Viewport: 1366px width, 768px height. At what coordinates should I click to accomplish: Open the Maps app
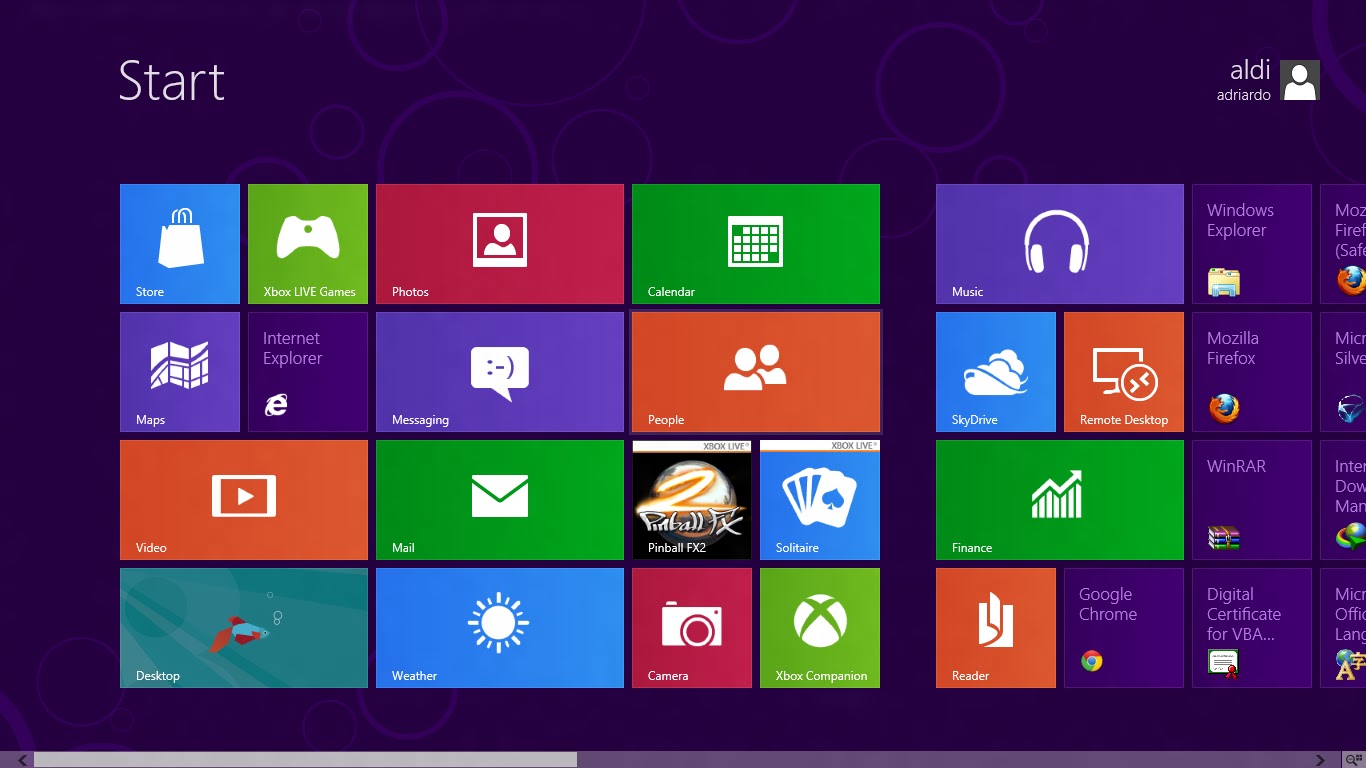tap(179, 371)
